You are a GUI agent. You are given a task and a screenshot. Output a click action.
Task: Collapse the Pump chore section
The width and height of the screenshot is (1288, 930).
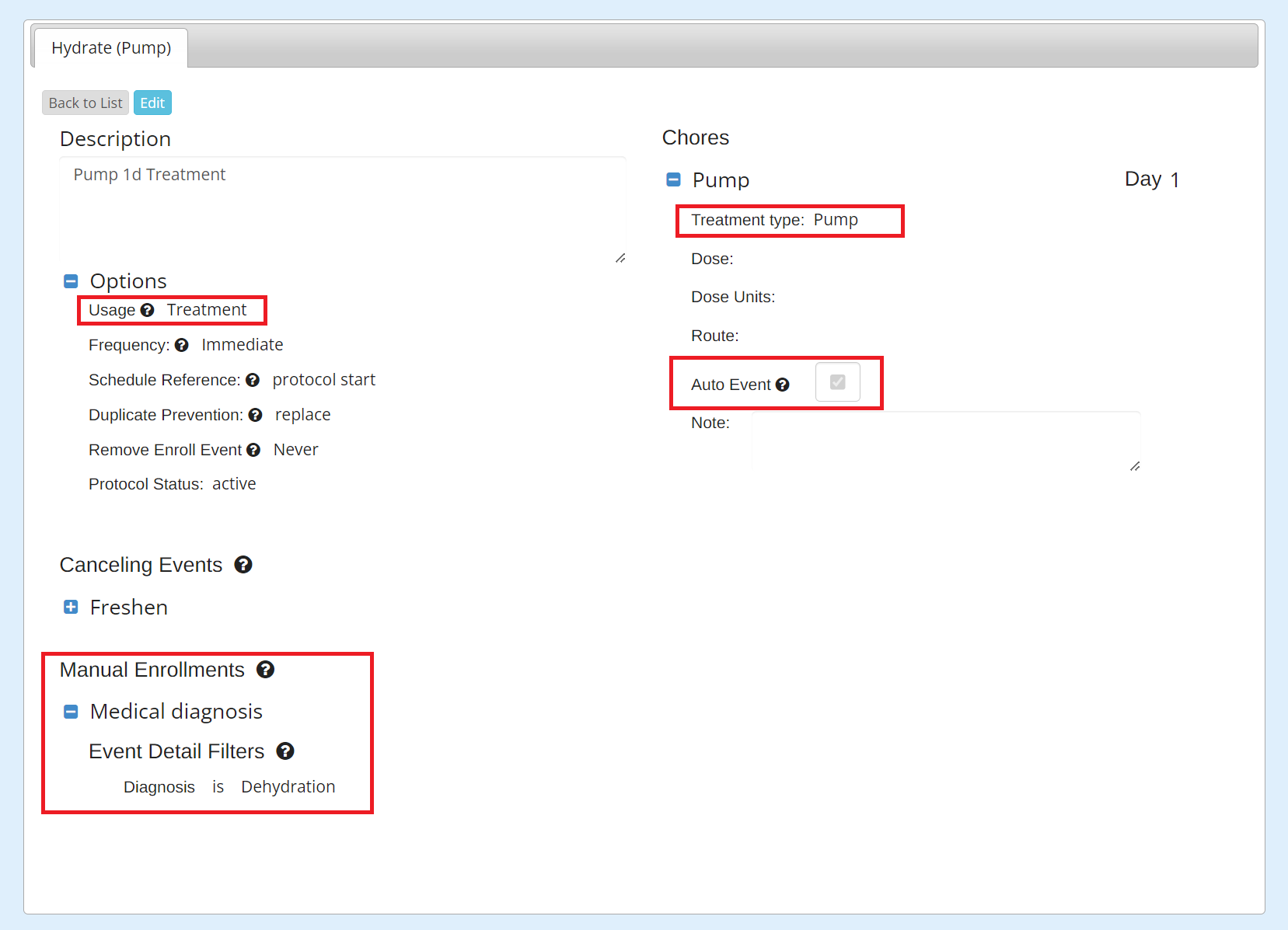[674, 180]
